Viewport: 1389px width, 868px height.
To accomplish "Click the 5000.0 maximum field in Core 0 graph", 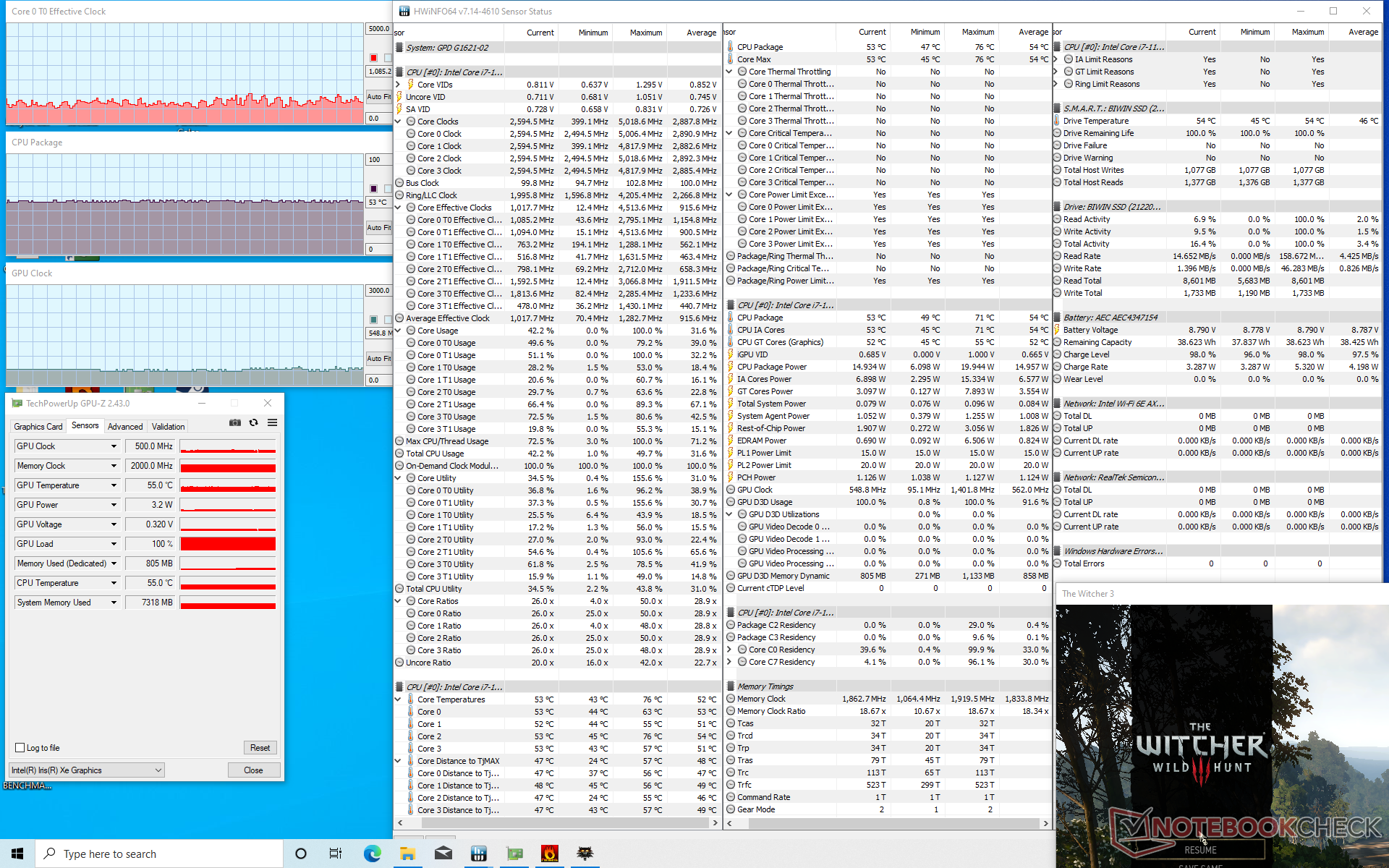I will [x=378, y=29].
